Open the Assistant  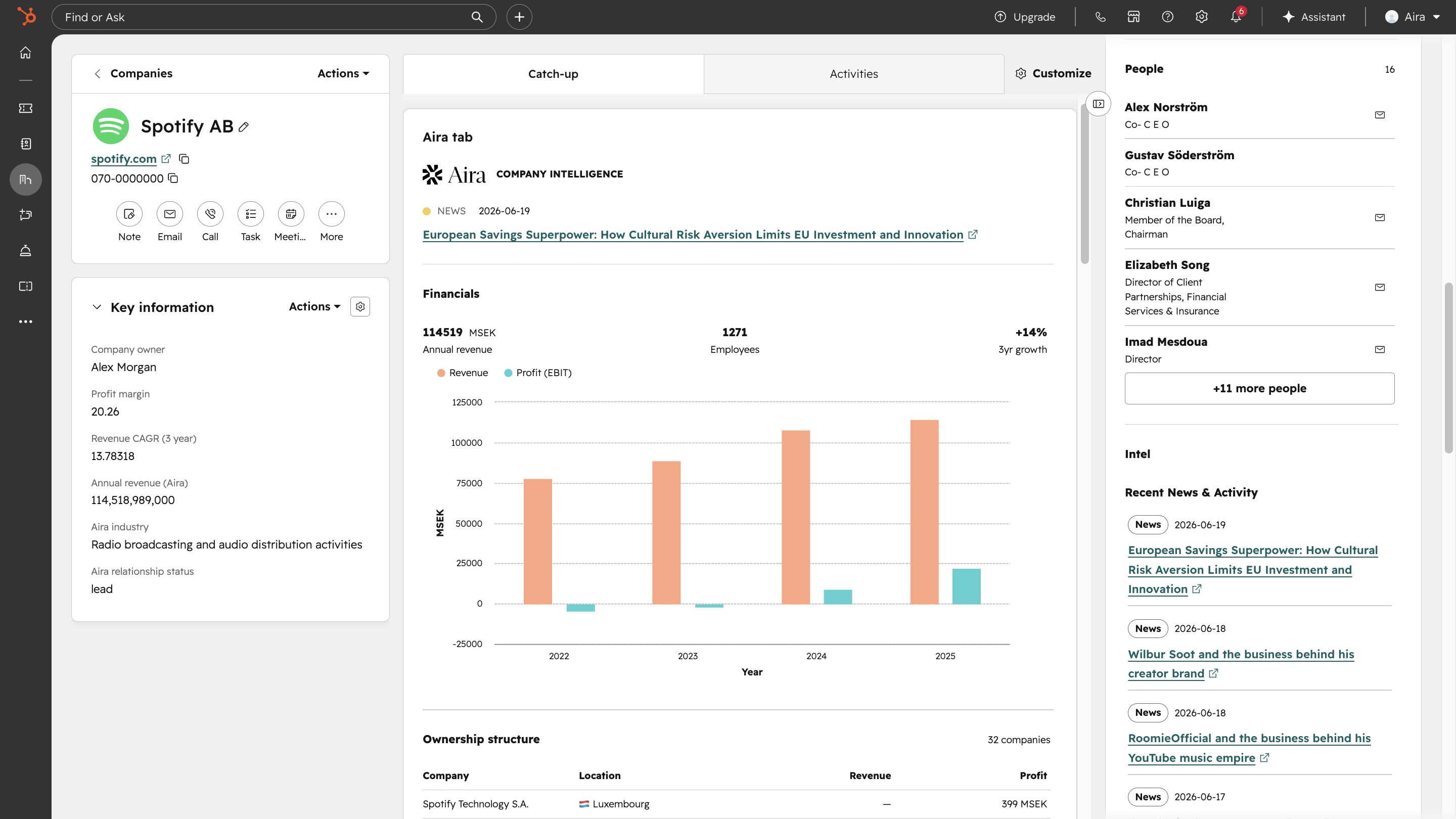click(x=1313, y=17)
